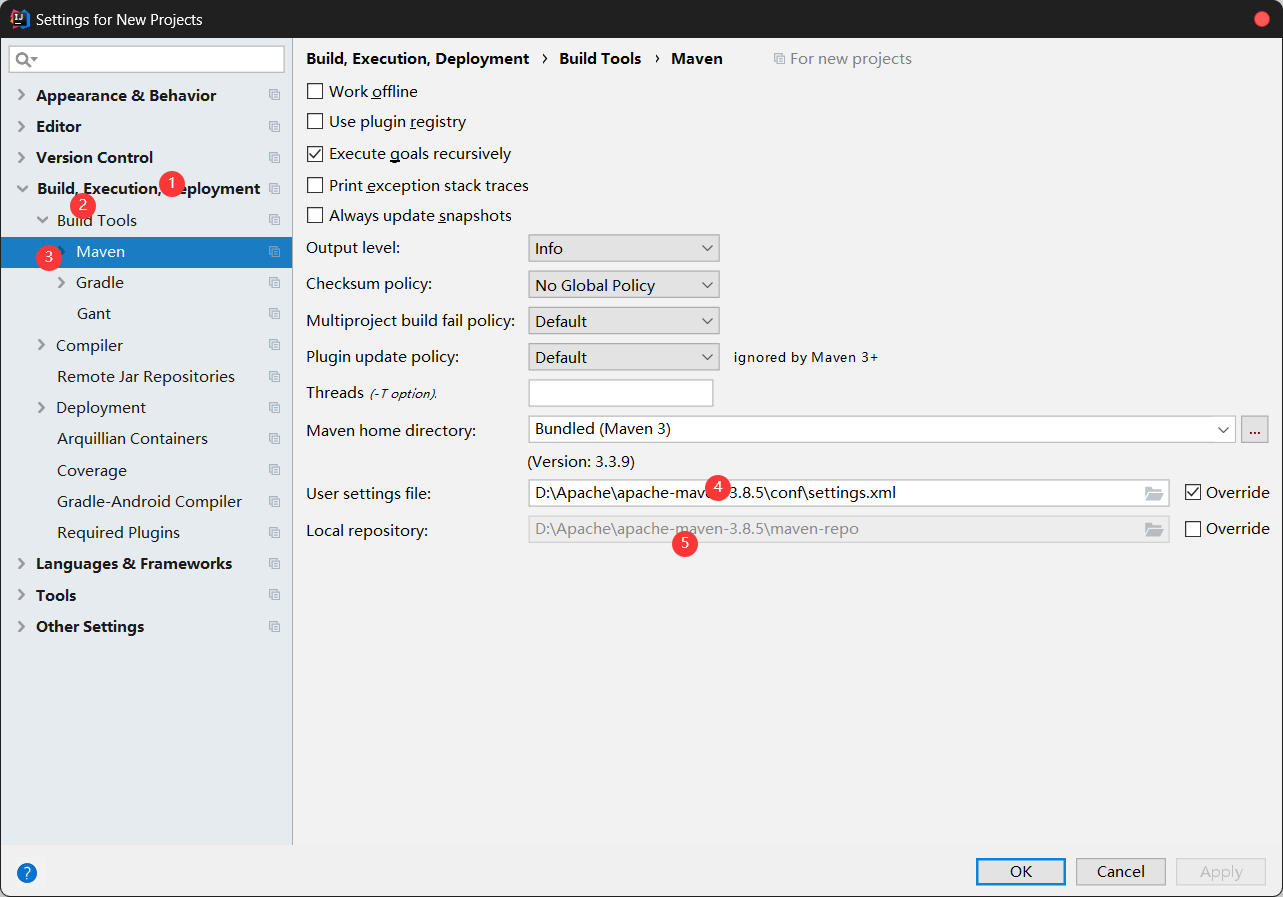Expand the Other Settings node
Viewport: 1283px width, 897px height.
[x=21, y=626]
